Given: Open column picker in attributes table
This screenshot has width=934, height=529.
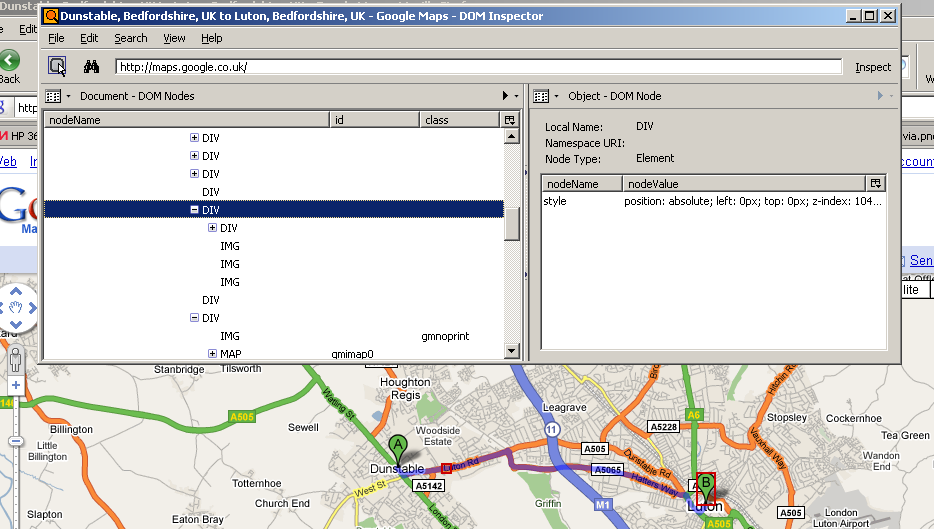Looking at the screenshot, I should click(876, 184).
